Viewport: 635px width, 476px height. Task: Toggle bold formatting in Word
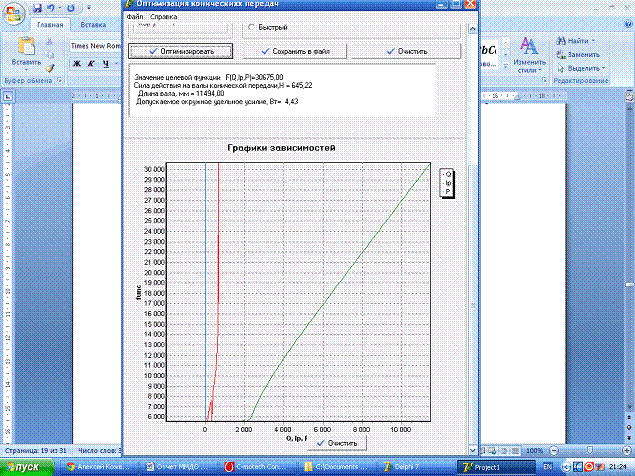click(75, 64)
